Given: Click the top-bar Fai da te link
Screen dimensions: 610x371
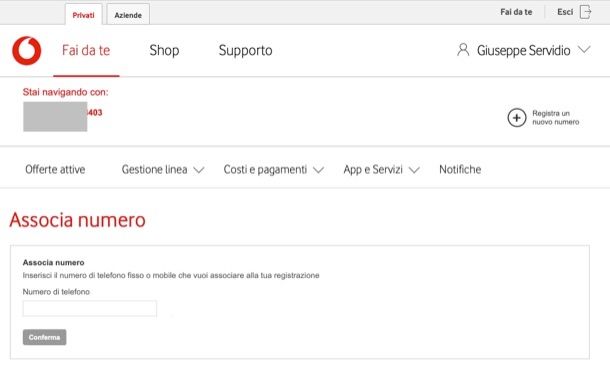Looking at the screenshot, I should click(516, 12).
